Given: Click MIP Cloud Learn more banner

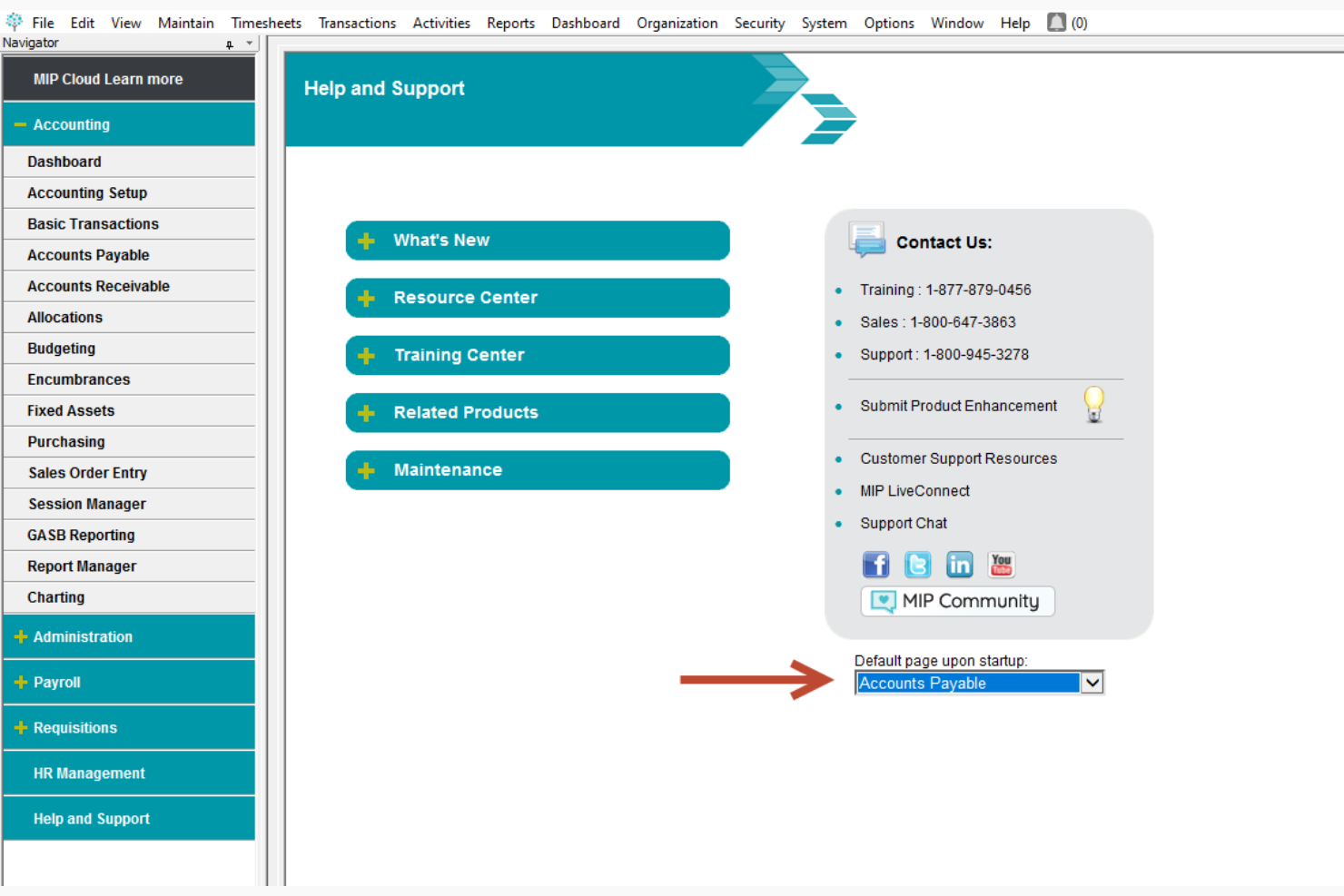Looking at the screenshot, I should 129,79.
